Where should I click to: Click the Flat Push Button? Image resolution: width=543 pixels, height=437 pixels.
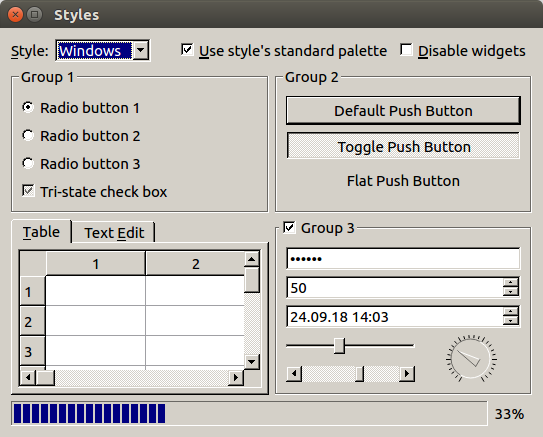tap(403, 181)
